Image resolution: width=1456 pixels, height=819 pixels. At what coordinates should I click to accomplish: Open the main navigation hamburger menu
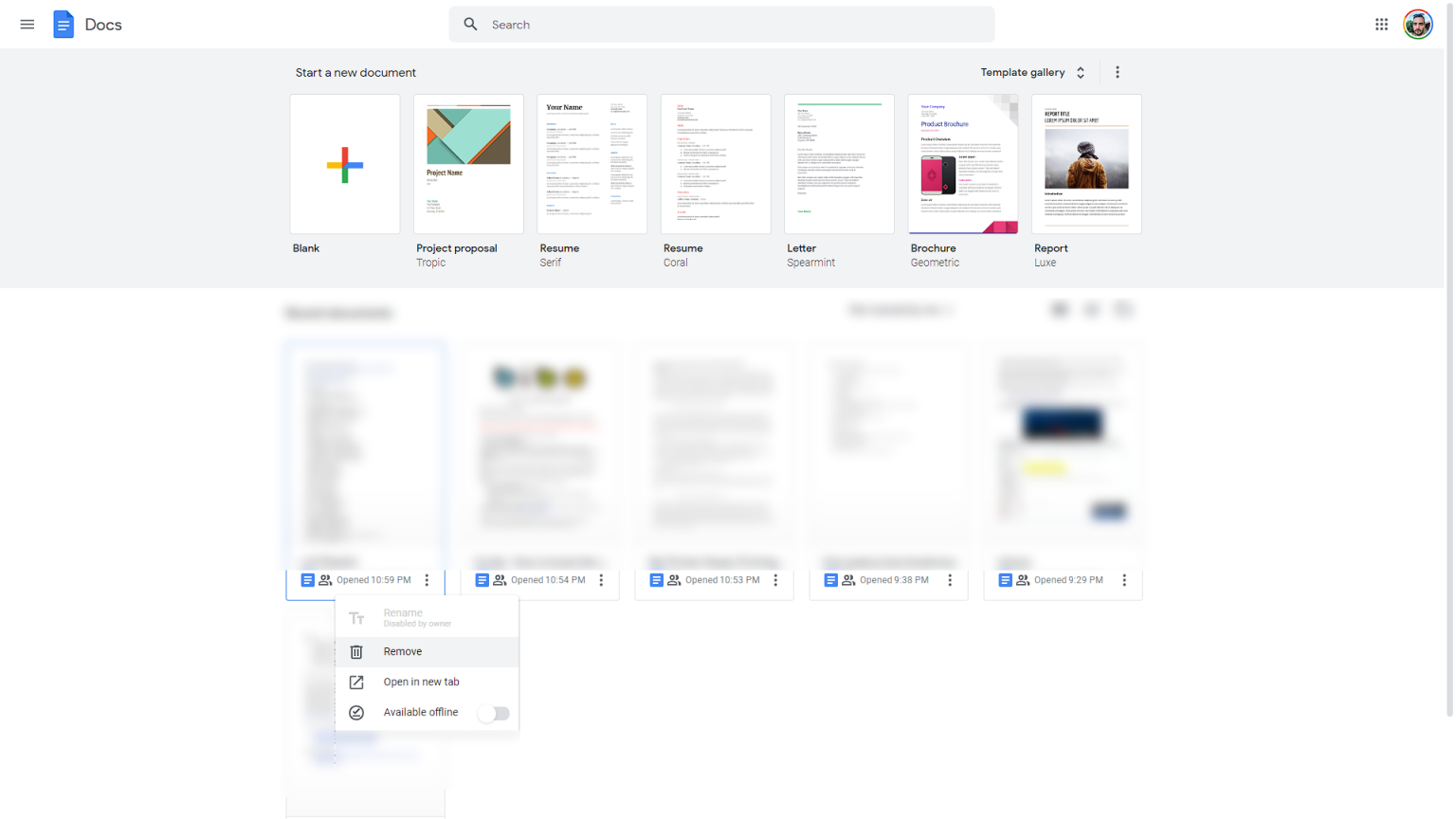pyautogui.click(x=27, y=24)
